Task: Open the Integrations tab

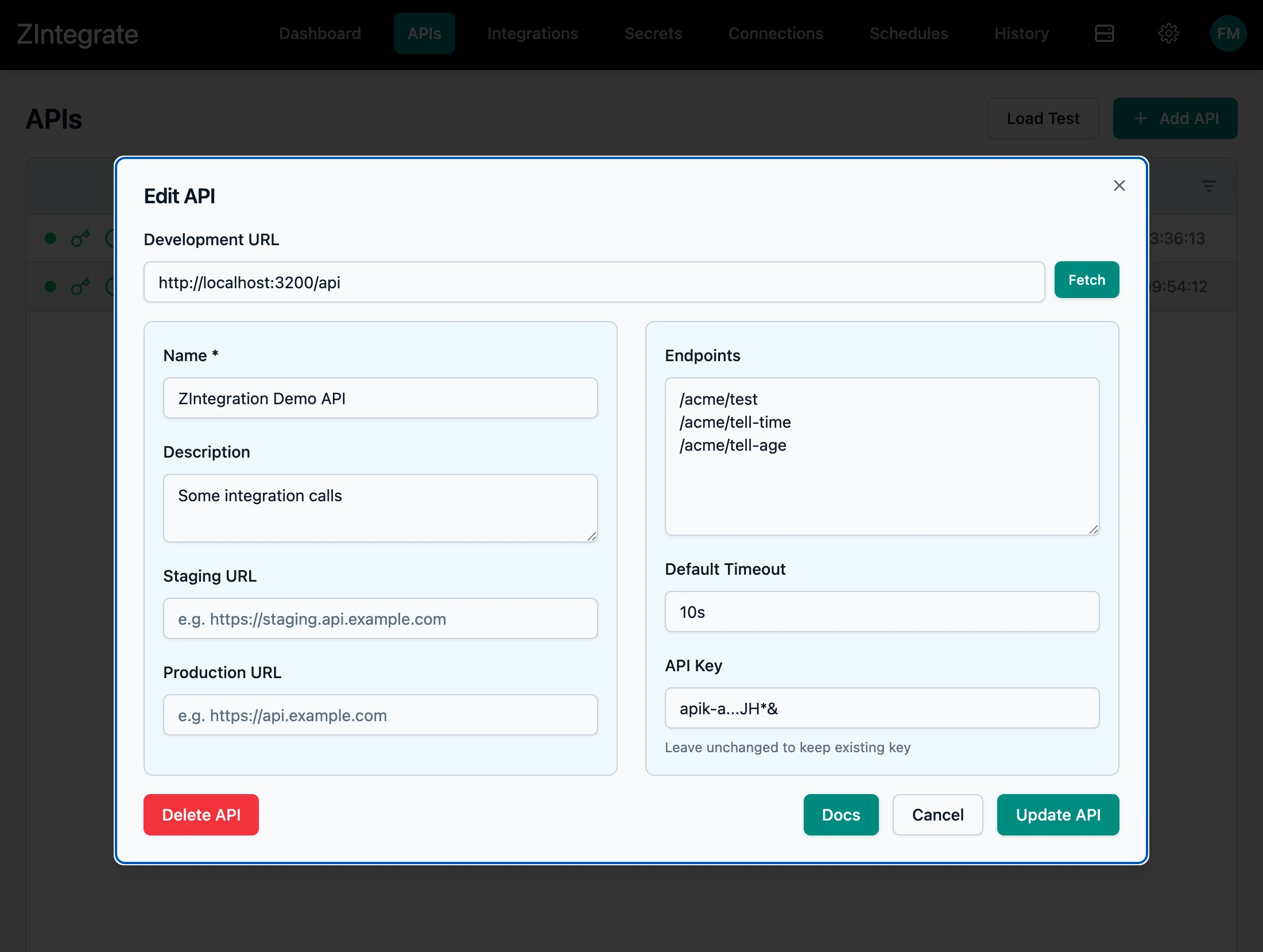Action: click(x=532, y=33)
